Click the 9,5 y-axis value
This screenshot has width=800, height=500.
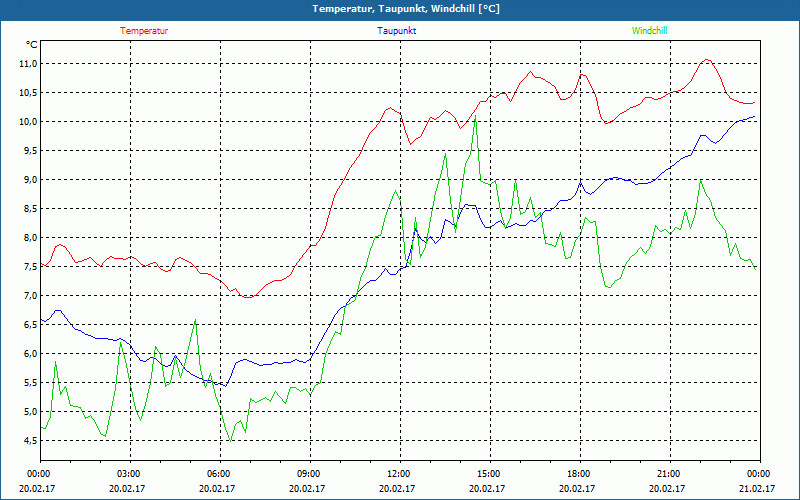31,151
